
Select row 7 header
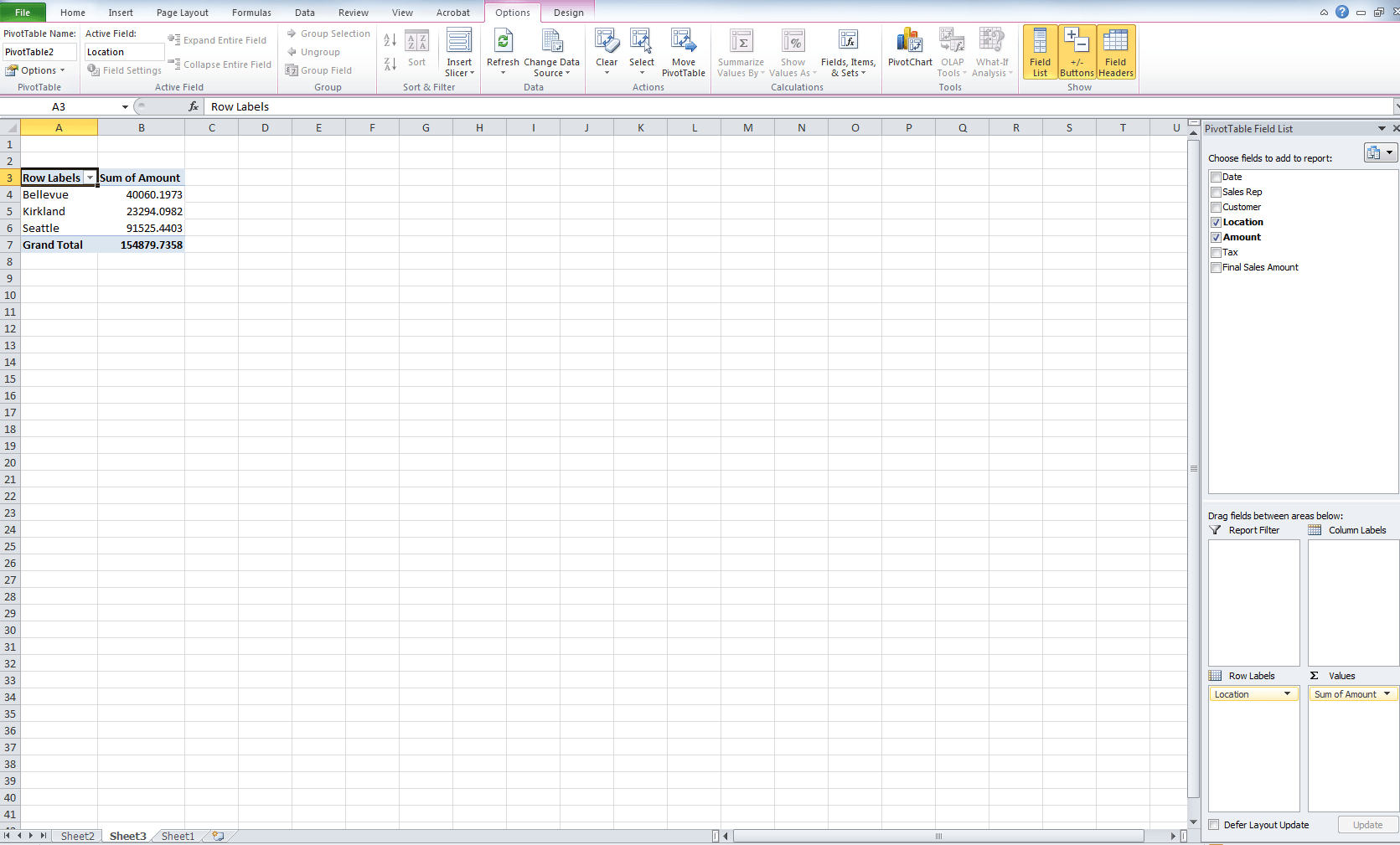tap(10, 245)
